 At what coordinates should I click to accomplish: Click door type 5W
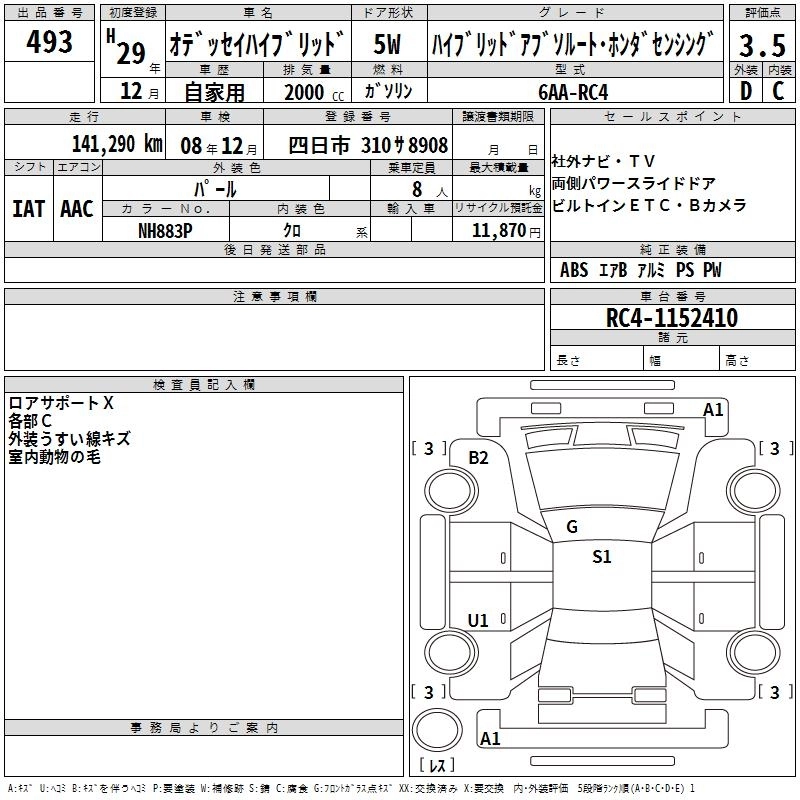click(387, 44)
